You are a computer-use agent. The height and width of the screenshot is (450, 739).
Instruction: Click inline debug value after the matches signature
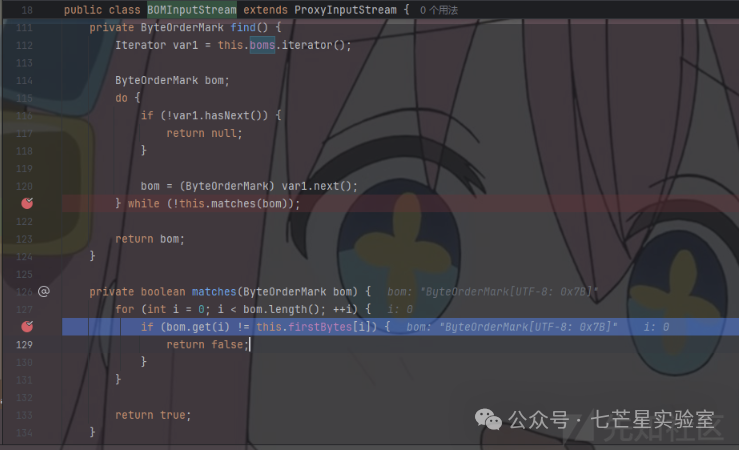click(x=493, y=292)
